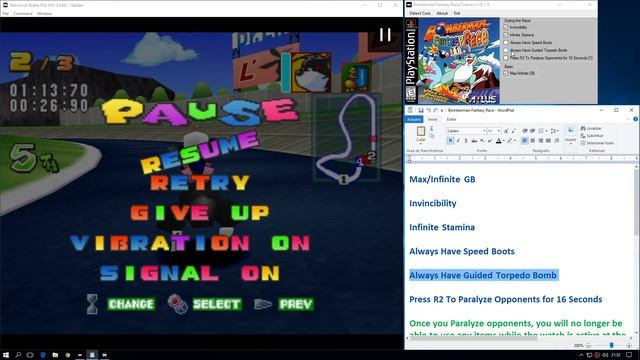640x360 pixels.
Task: Toggle bold formatting in WordPad
Action: click(451, 141)
